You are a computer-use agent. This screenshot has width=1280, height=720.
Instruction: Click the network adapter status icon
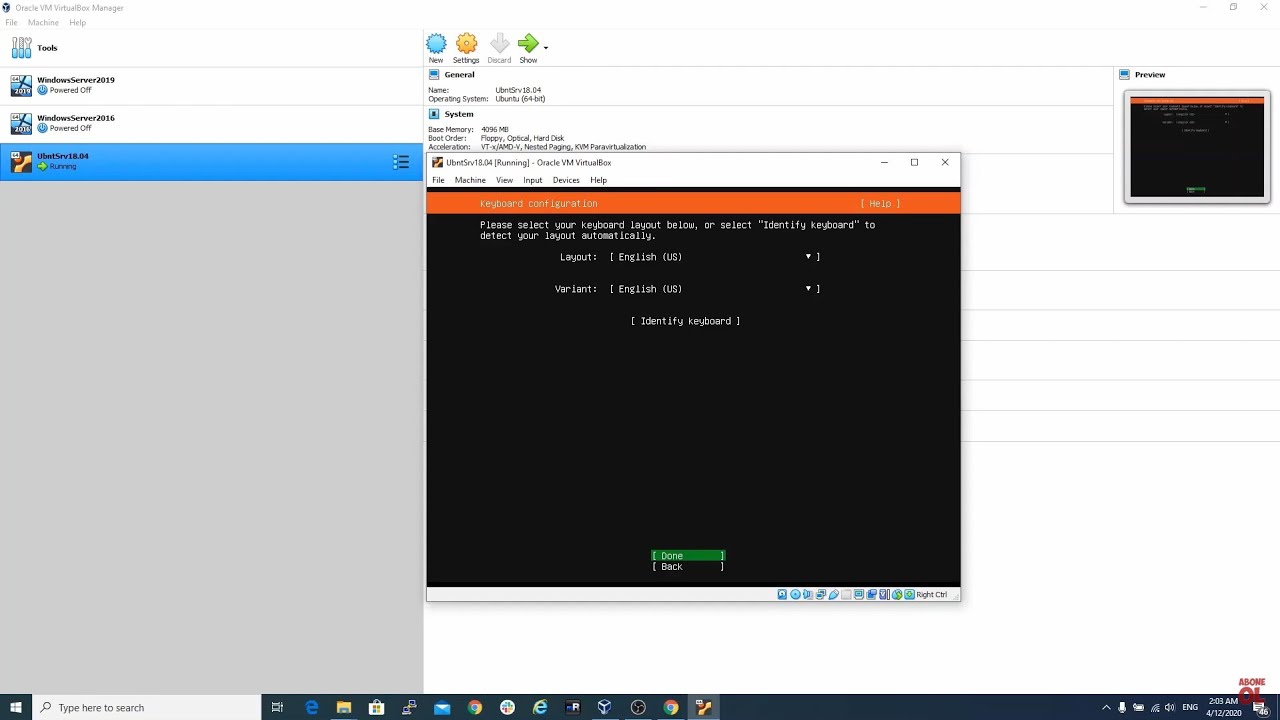pyautogui.click(x=820, y=594)
